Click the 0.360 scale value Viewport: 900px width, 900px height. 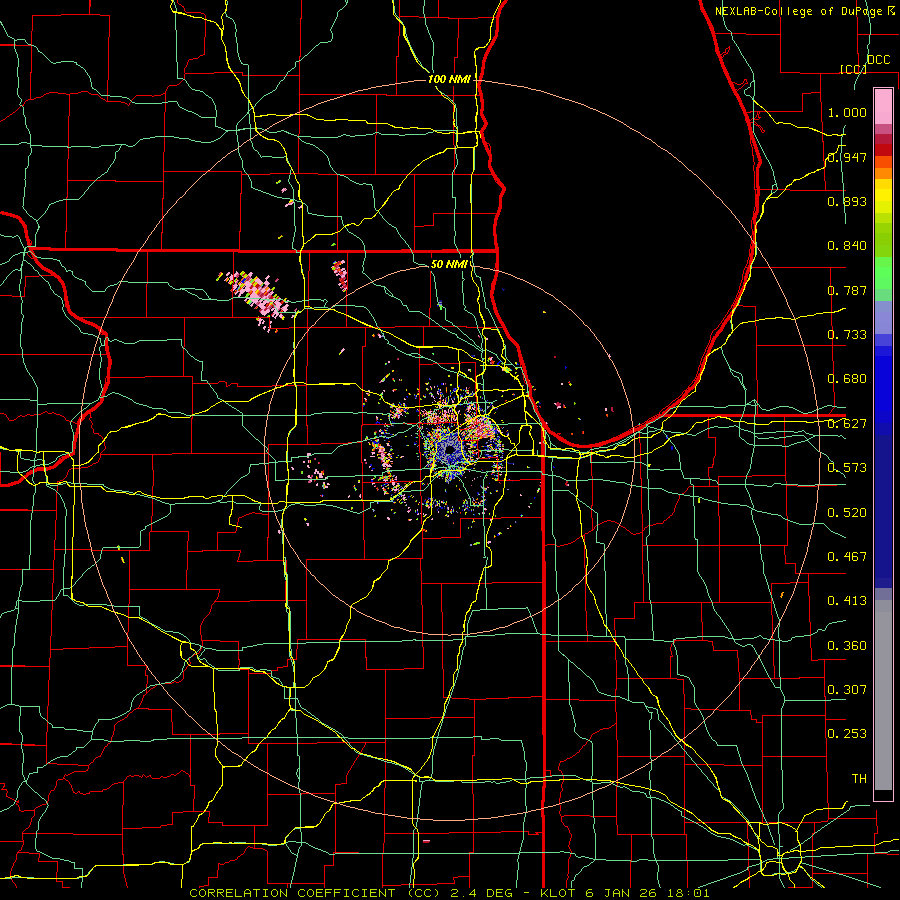click(x=847, y=646)
